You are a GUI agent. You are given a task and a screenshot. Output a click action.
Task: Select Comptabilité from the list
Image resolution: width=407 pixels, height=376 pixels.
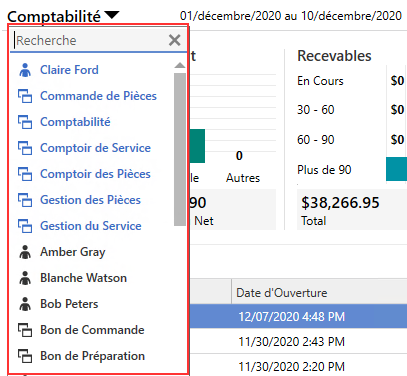75,122
